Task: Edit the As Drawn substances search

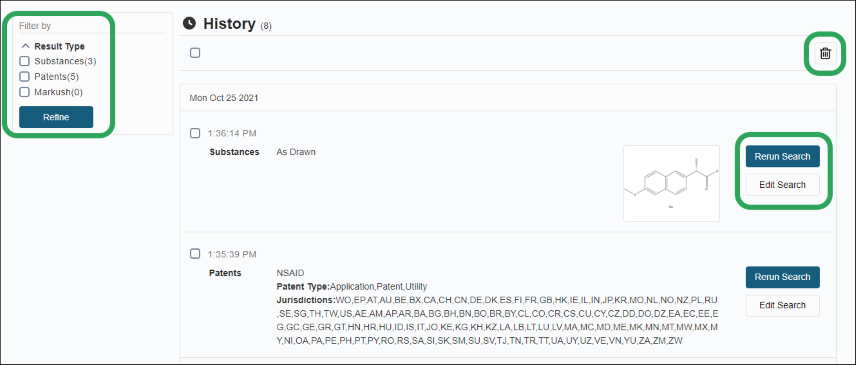Action: coord(782,185)
